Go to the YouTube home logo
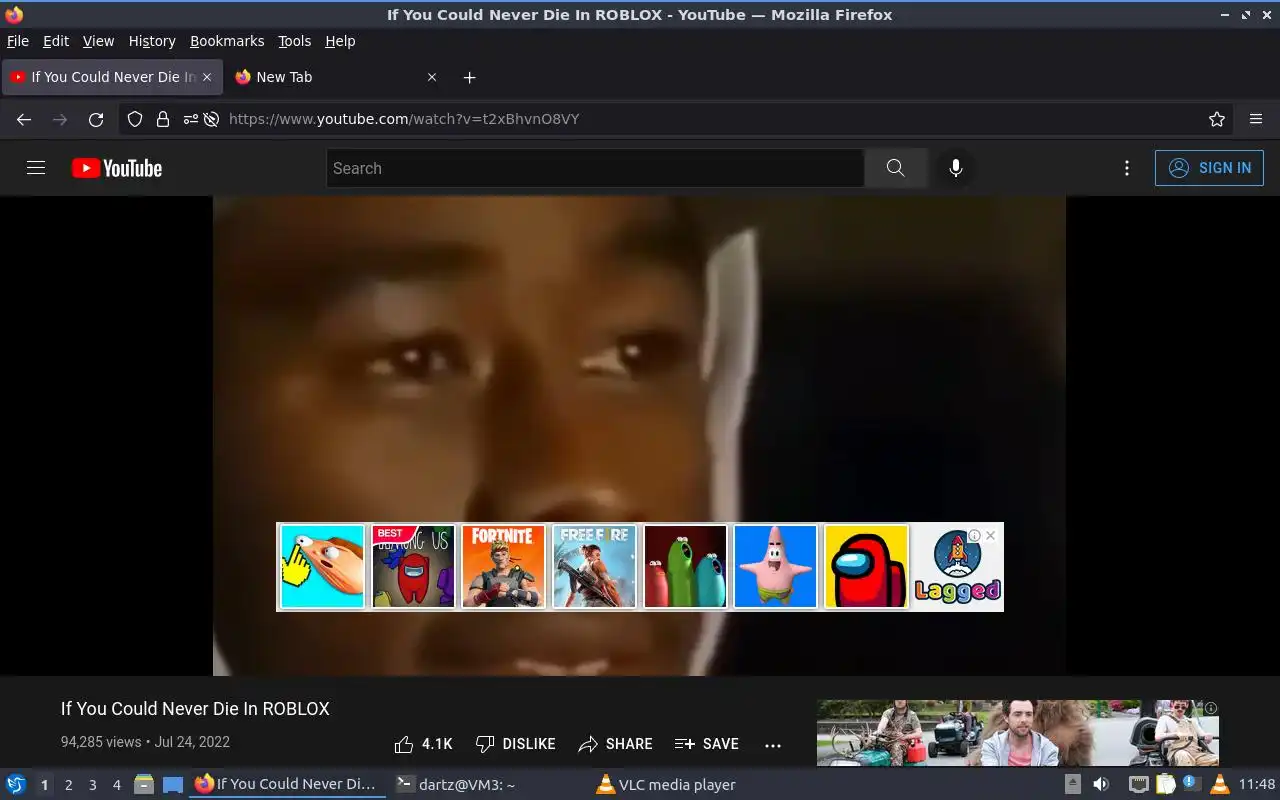 click(117, 168)
